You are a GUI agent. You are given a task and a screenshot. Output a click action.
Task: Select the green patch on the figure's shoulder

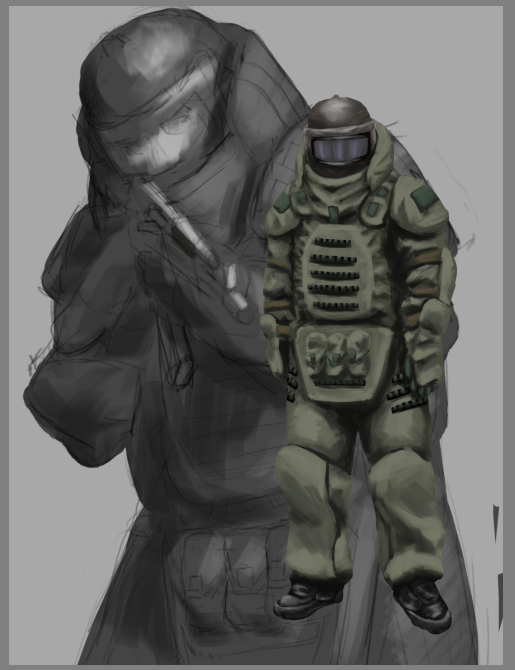coord(425,199)
